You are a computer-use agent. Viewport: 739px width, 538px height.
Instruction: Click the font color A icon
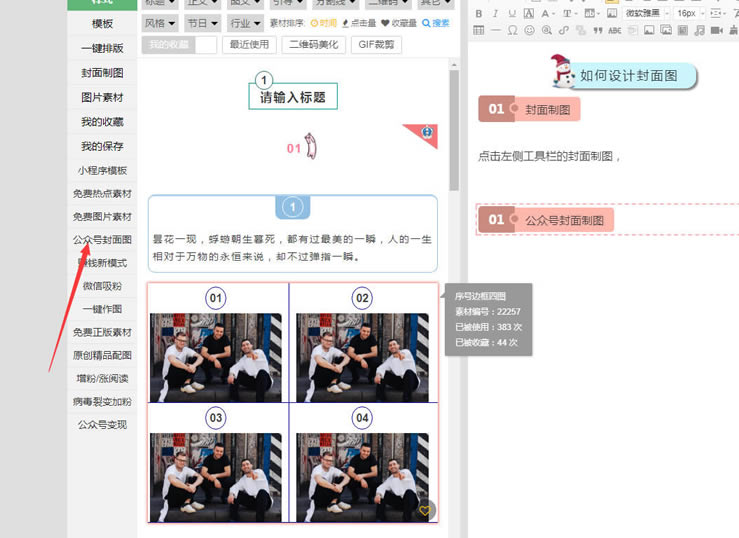click(545, 14)
